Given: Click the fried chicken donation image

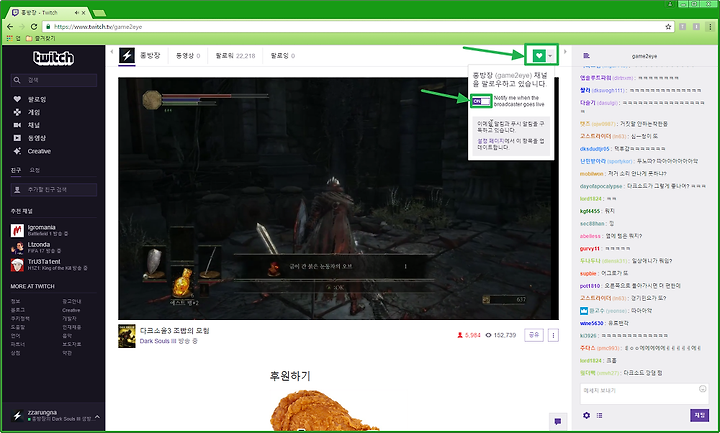Looking at the screenshot, I should [324, 411].
